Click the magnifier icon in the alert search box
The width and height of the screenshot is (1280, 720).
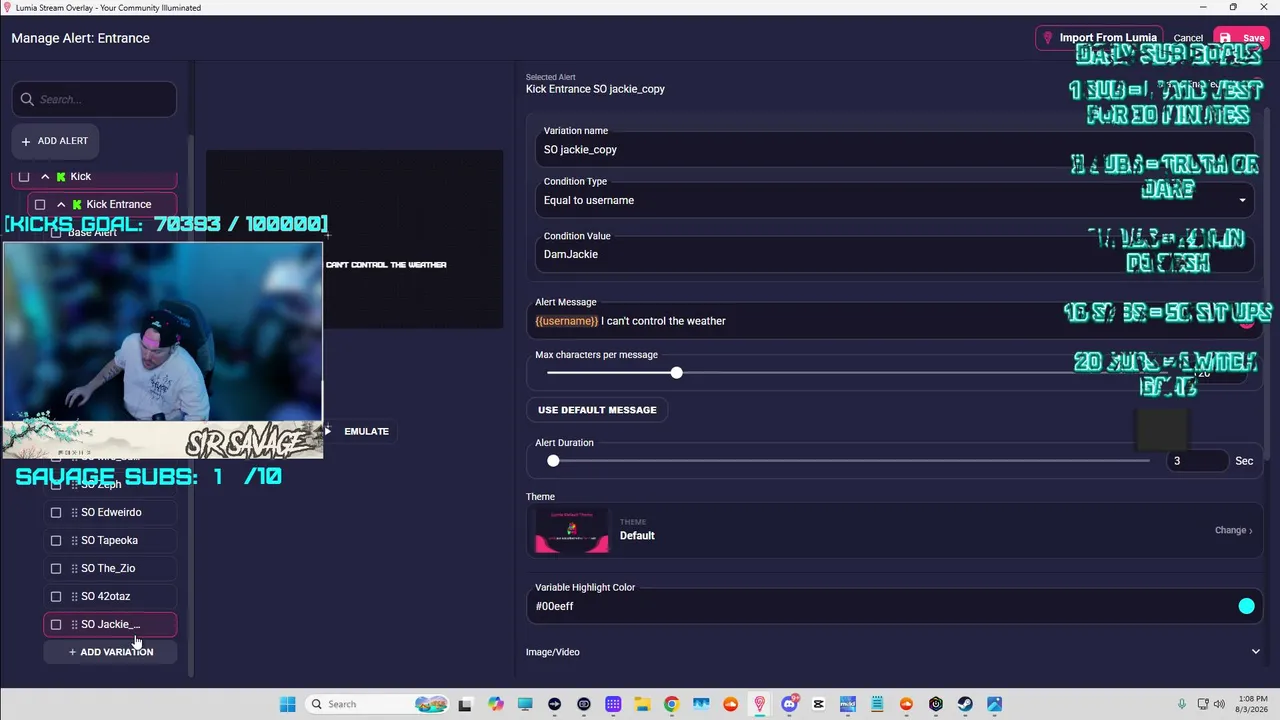tap(27, 99)
